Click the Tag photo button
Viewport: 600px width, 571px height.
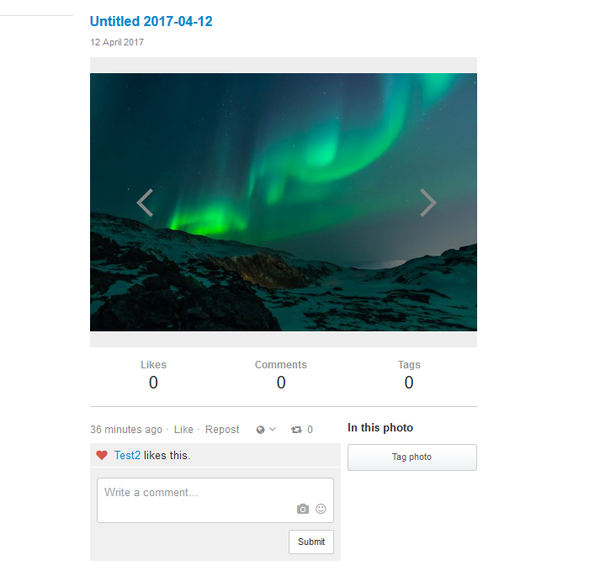[x=412, y=457]
